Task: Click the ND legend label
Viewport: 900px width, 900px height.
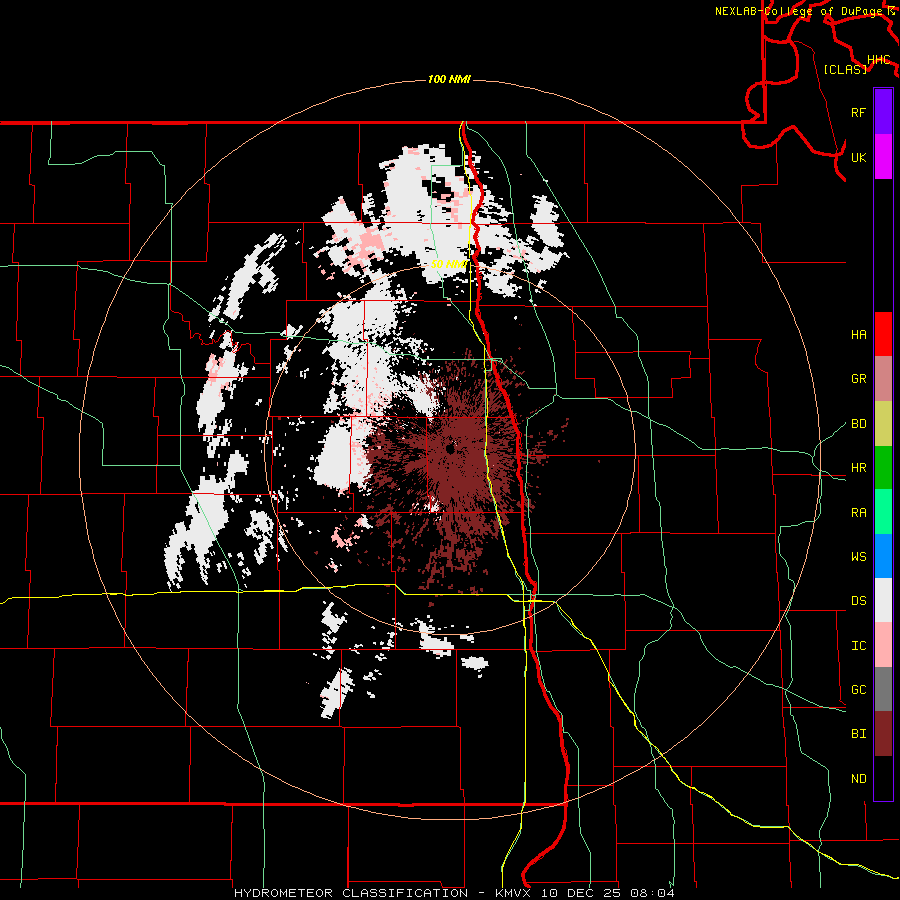Action: point(859,778)
